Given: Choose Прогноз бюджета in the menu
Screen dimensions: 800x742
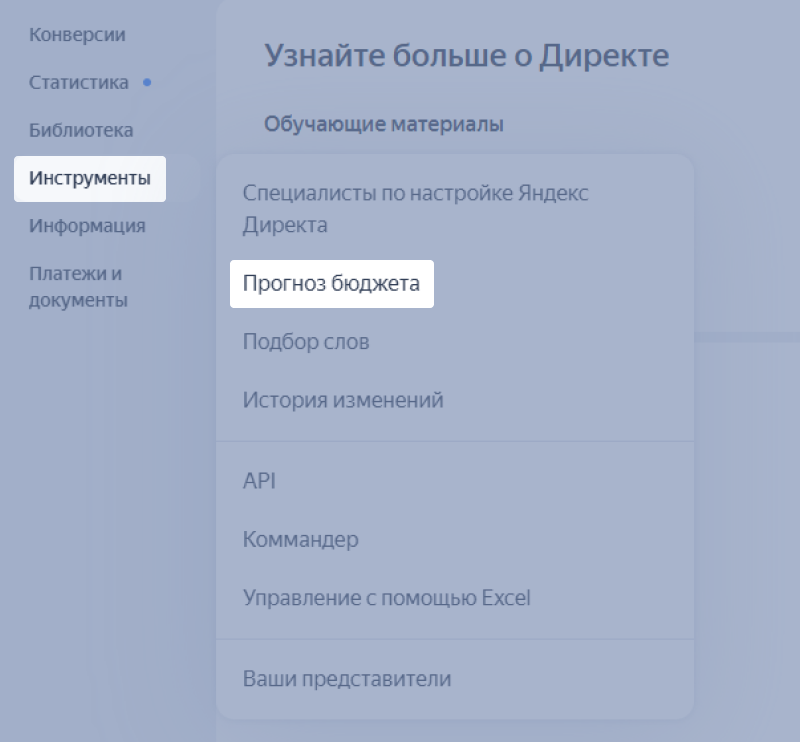Looking at the screenshot, I should coord(332,284).
